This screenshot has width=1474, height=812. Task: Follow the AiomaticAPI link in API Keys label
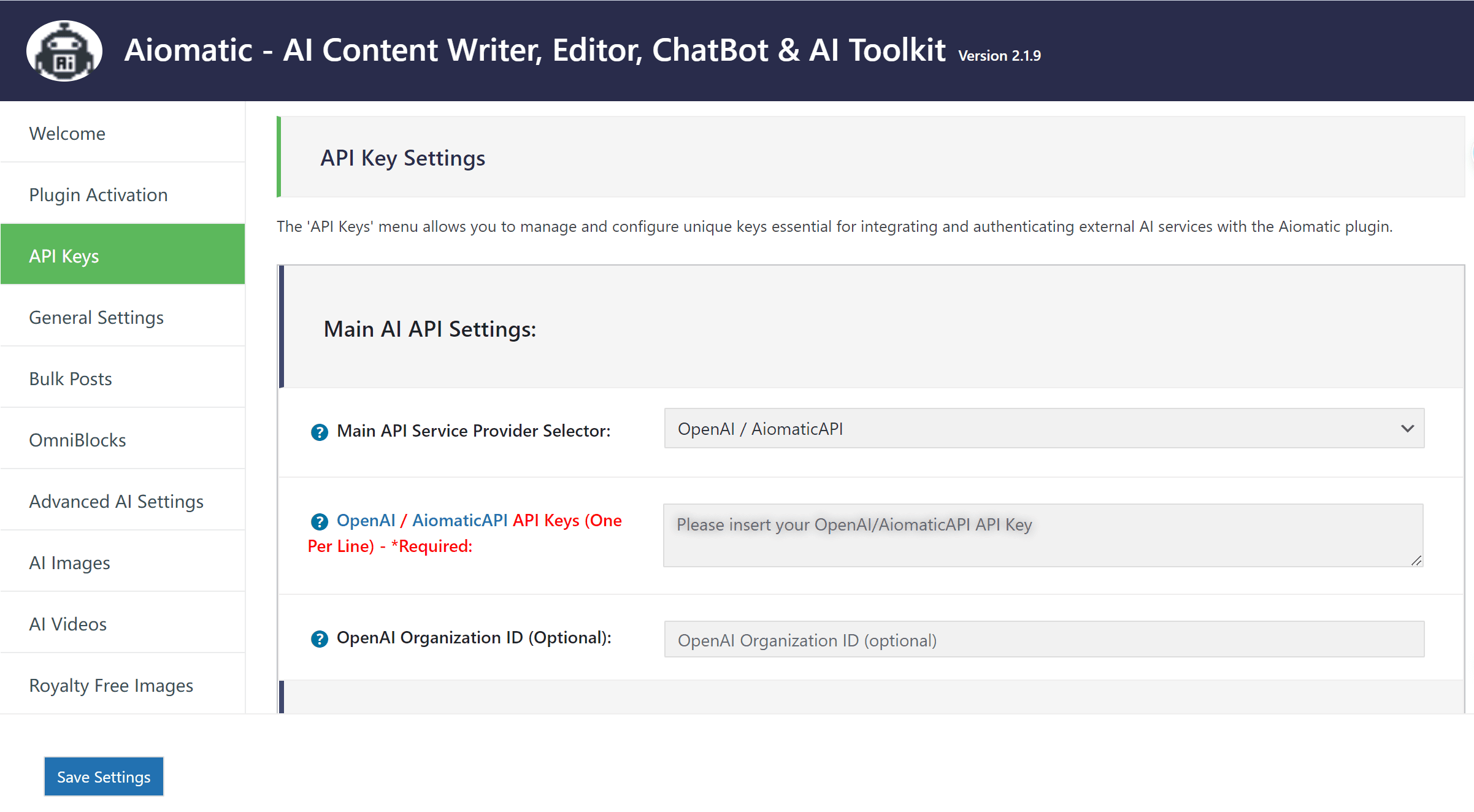(459, 521)
